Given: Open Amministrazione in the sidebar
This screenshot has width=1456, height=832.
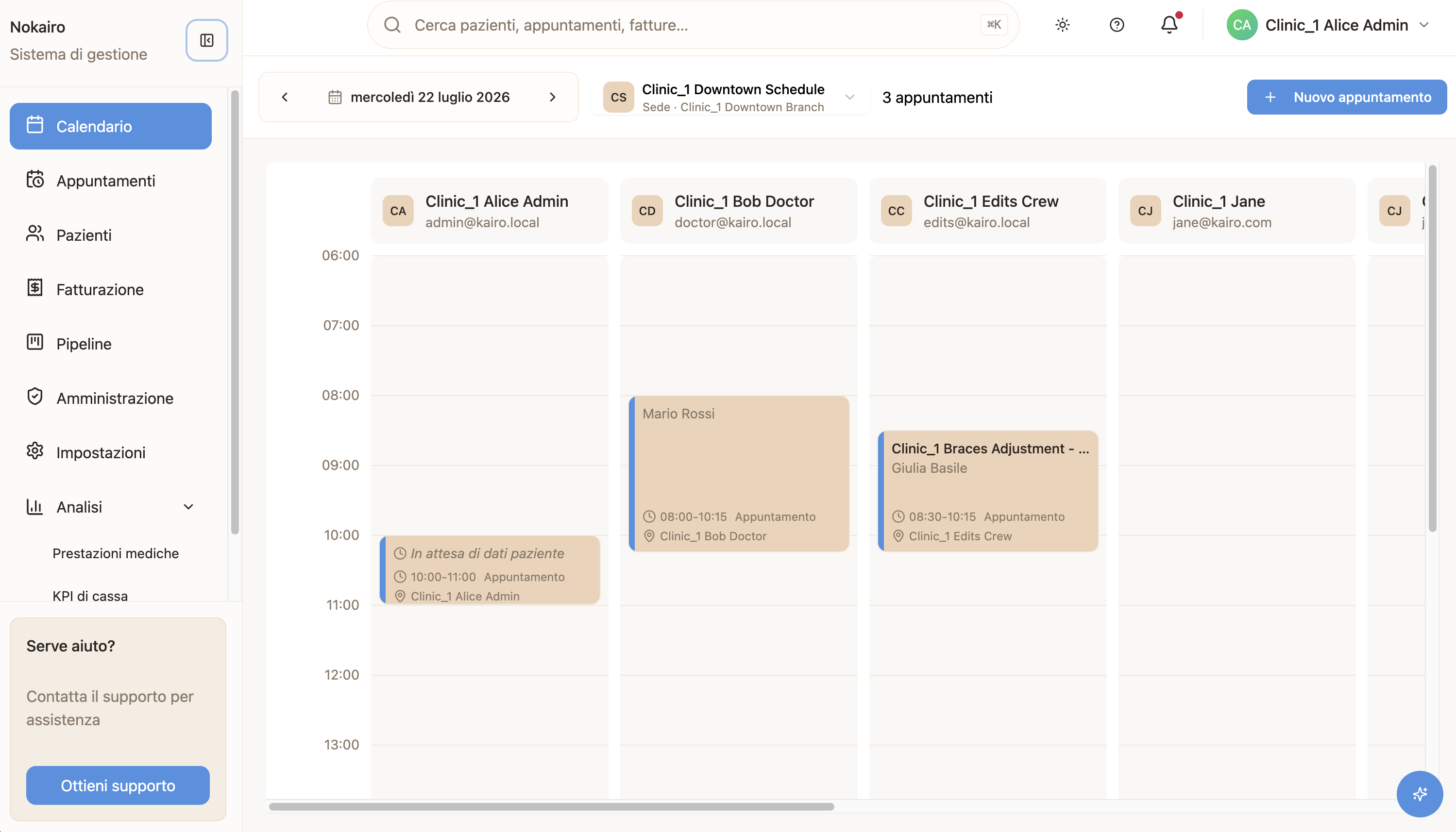Looking at the screenshot, I should coord(110,398).
